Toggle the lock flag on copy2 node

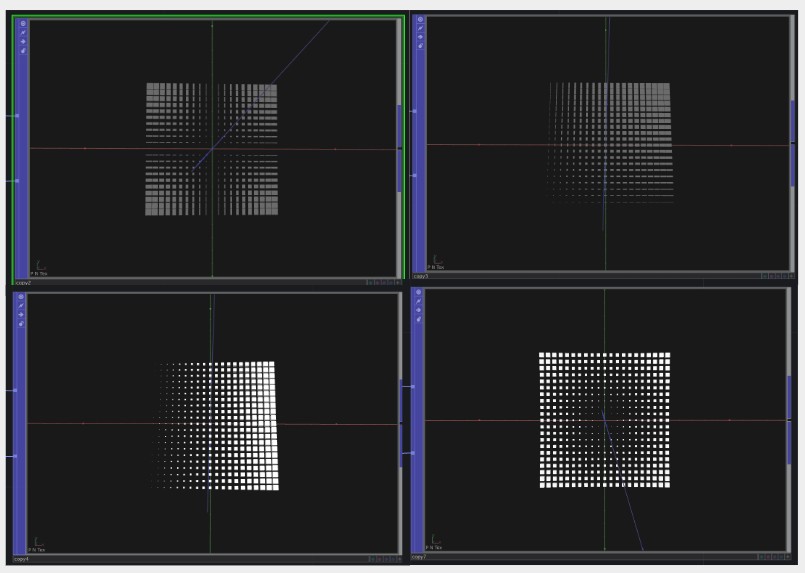(x=23, y=50)
